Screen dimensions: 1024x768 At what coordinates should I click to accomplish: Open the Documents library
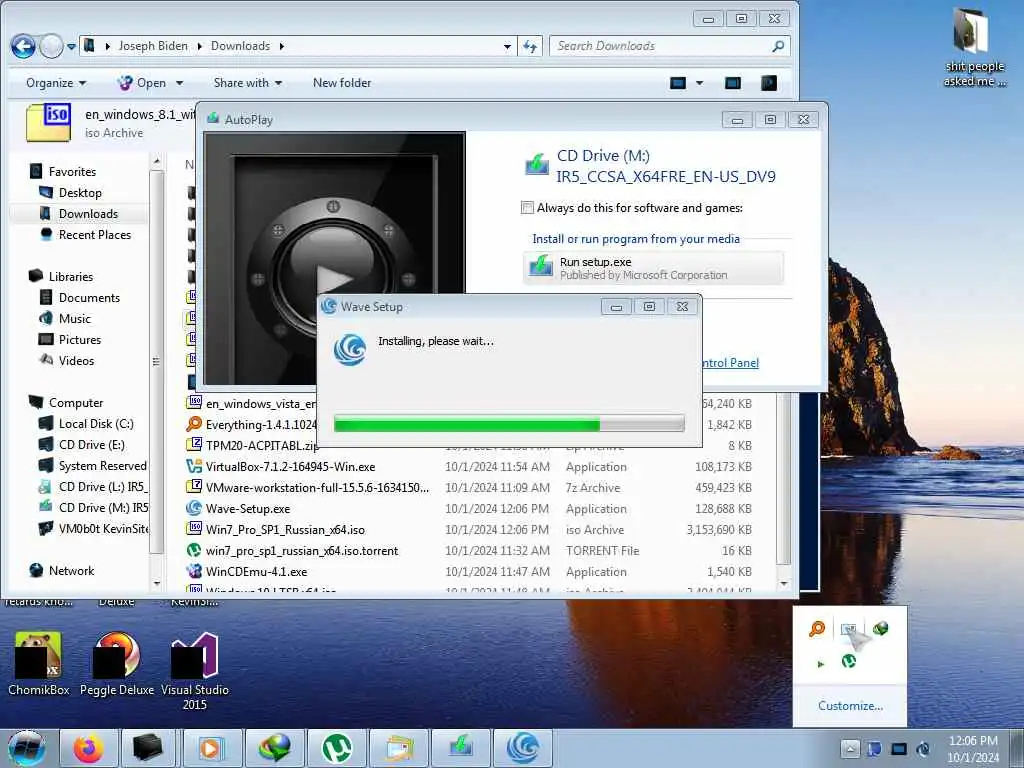(x=89, y=298)
